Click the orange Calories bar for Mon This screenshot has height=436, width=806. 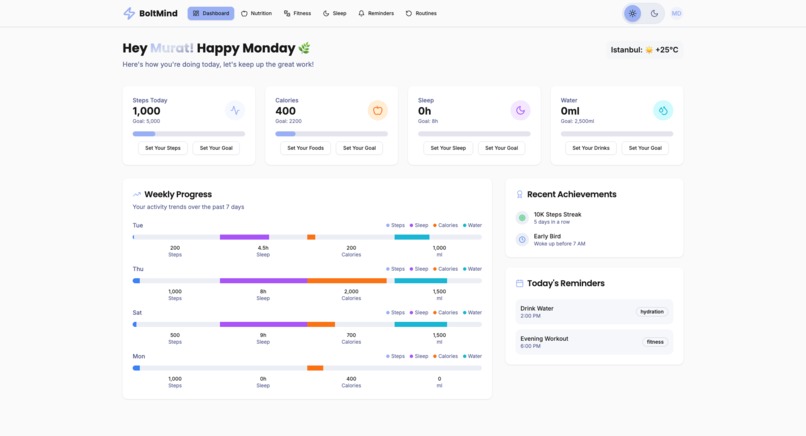(x=315, y=368)
